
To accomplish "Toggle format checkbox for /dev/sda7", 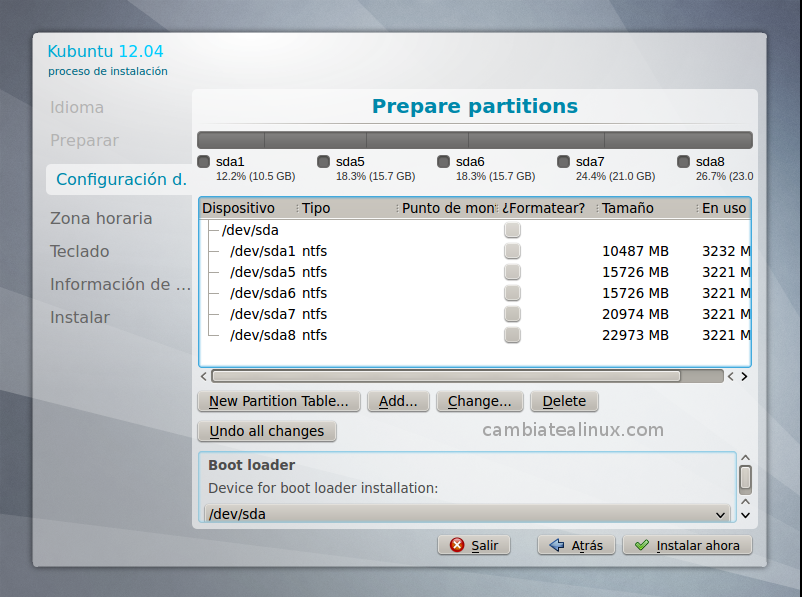I will tap(512, 314).
